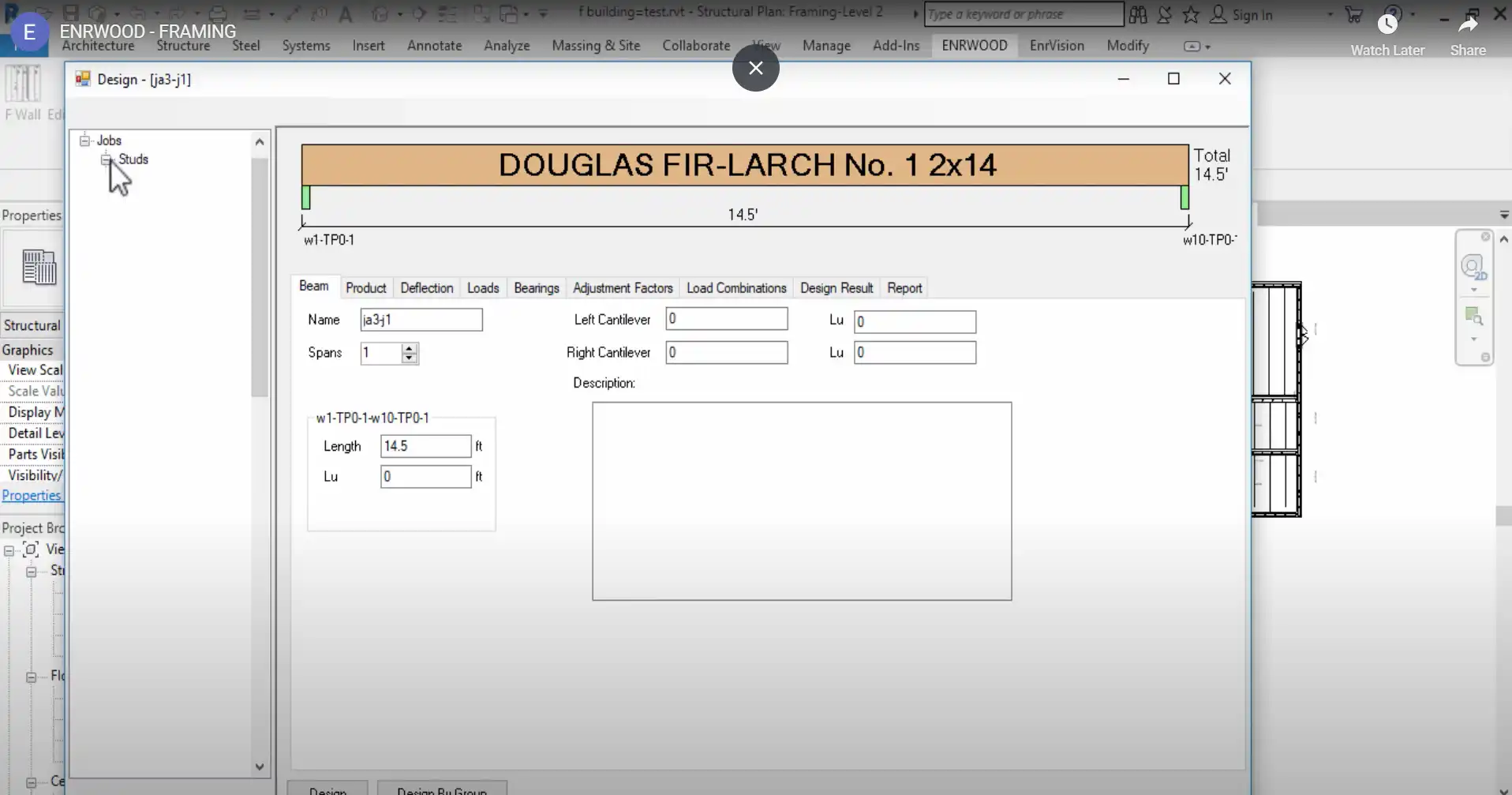Select the Adjustment Factors tab
The image size is (1512, 795).
point(623,288)
